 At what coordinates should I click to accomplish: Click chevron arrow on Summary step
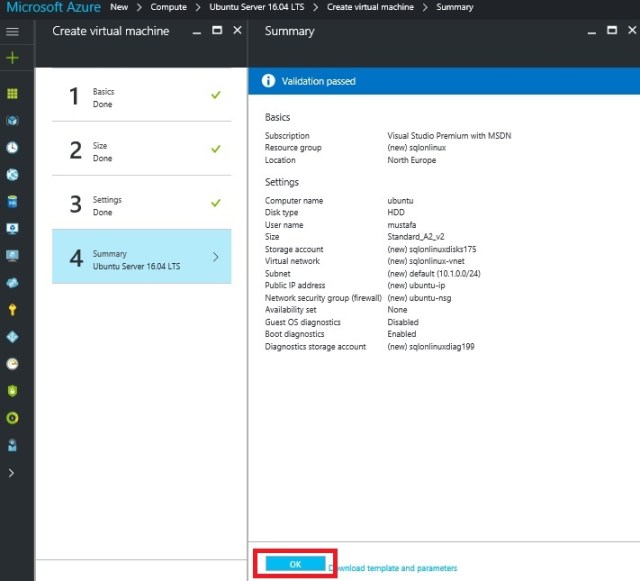216,257
